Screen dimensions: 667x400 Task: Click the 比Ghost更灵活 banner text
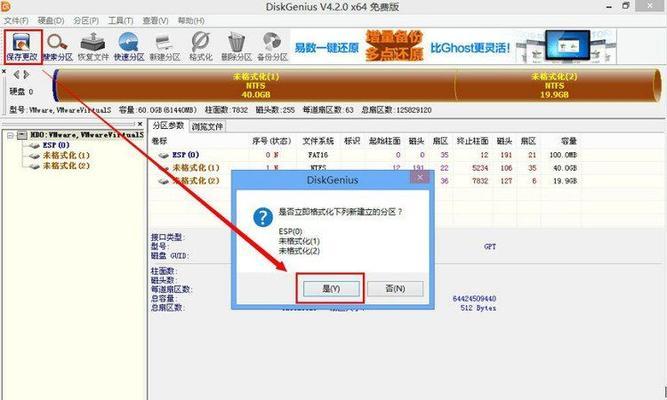[x=470, y=48]
